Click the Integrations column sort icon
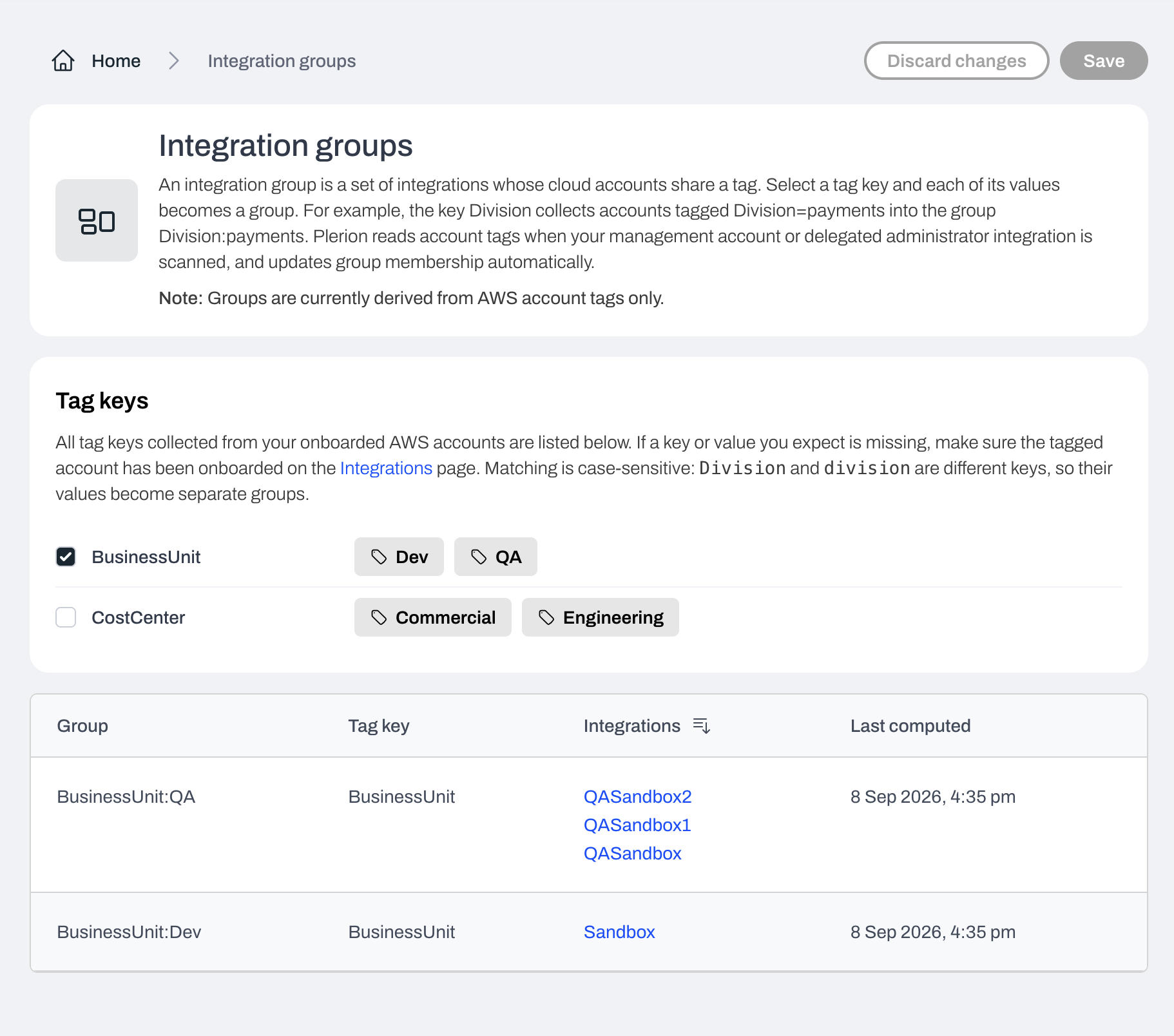The height and width of the screenshot is (1036, 1174). pyautogui.click(x=701, y=725)
